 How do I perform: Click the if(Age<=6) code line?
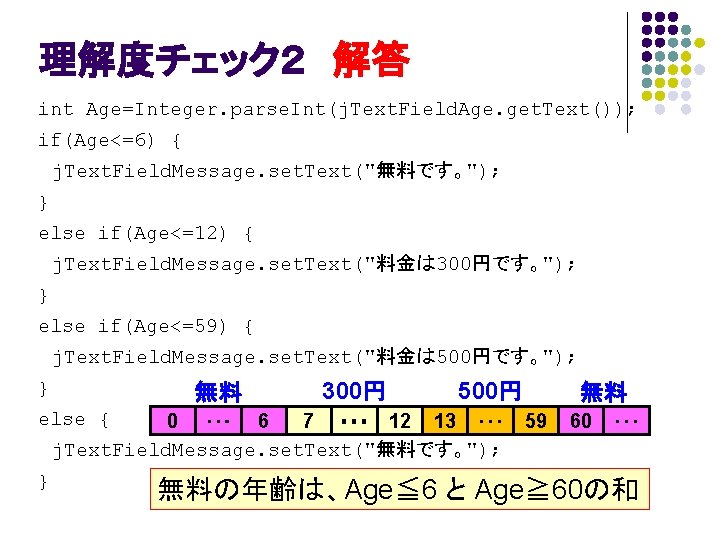point(109,141)
